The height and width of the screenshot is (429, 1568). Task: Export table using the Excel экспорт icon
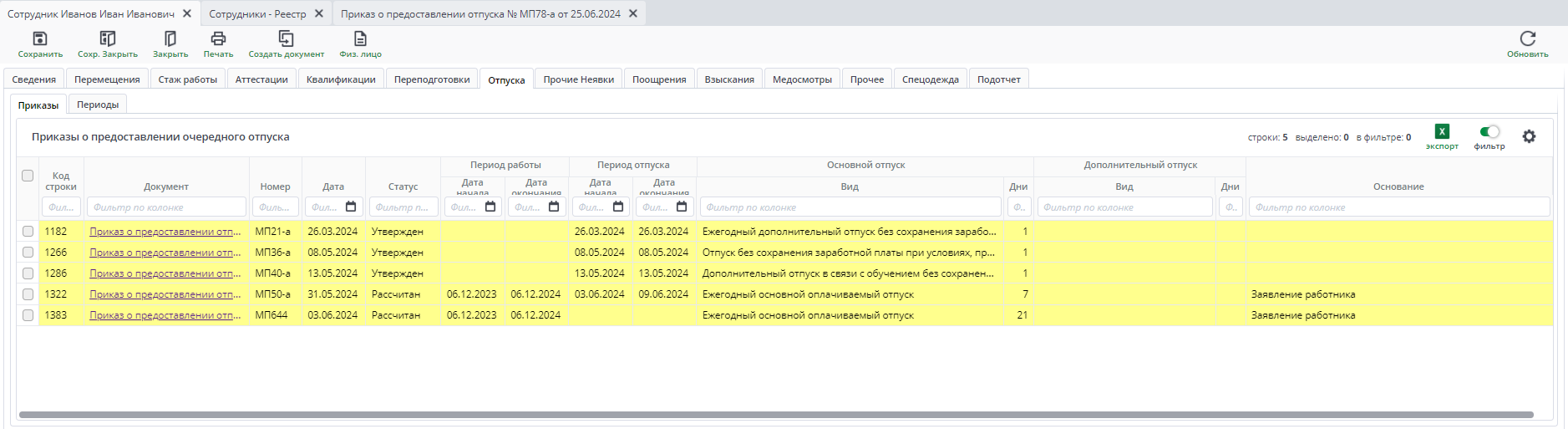pyautogui.click(x=1442, y=132)
